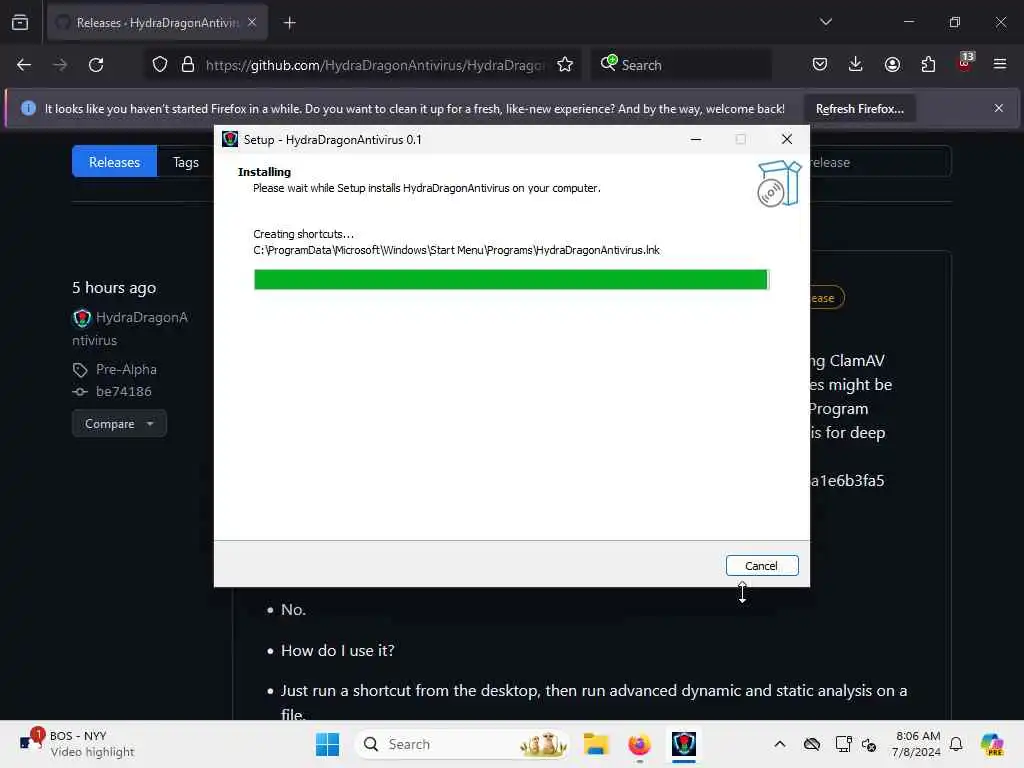The image size is (1024, 768).
Task: Click the Firefox Search box
Action: [x=681, y=65]
